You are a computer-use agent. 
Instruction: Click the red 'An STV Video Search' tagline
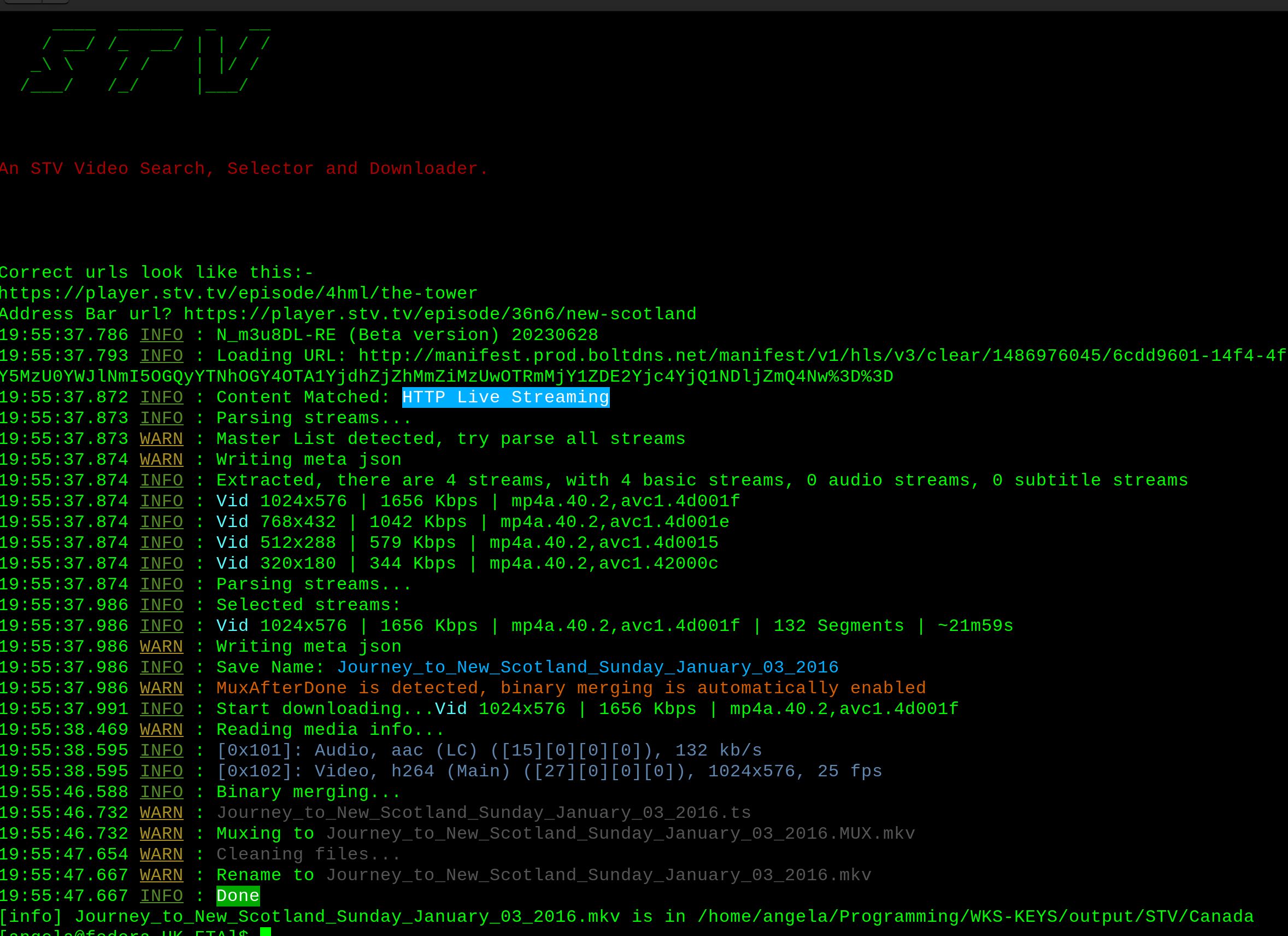tap(244, 169)
